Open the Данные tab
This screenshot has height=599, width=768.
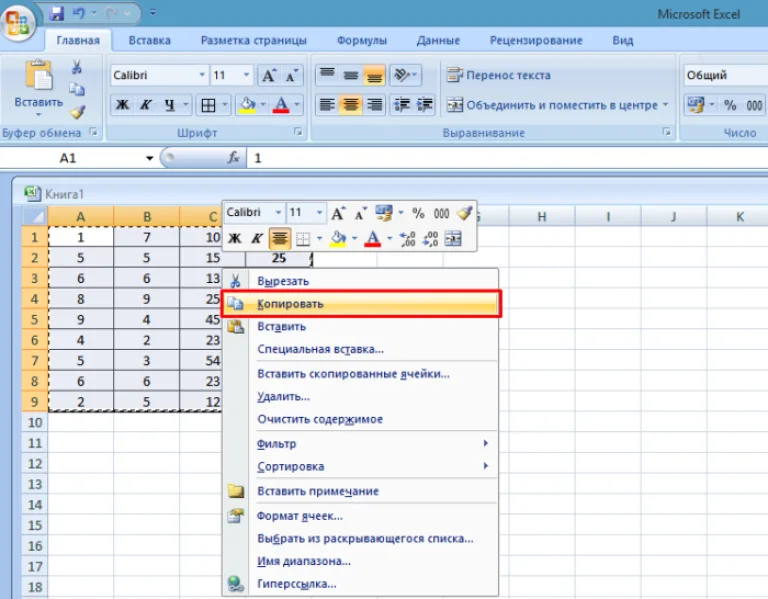(438, 40)
